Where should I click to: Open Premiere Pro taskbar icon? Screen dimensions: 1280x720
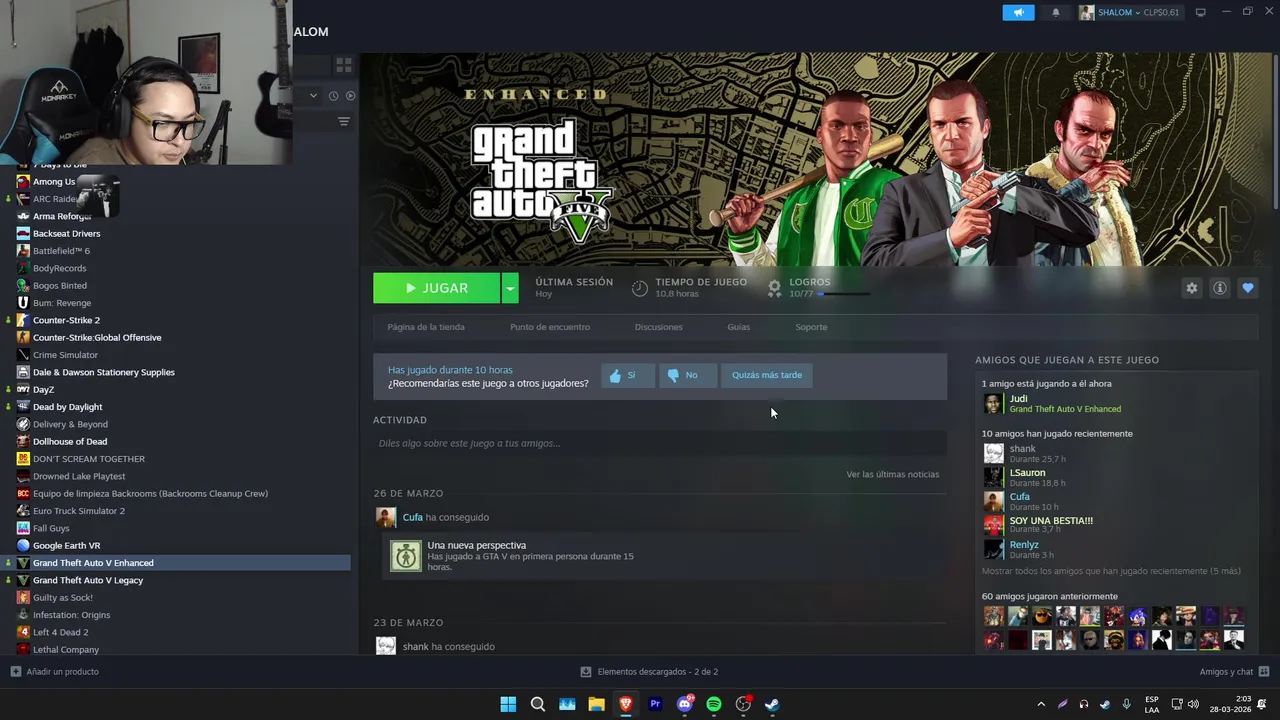(x=655, y=704)
